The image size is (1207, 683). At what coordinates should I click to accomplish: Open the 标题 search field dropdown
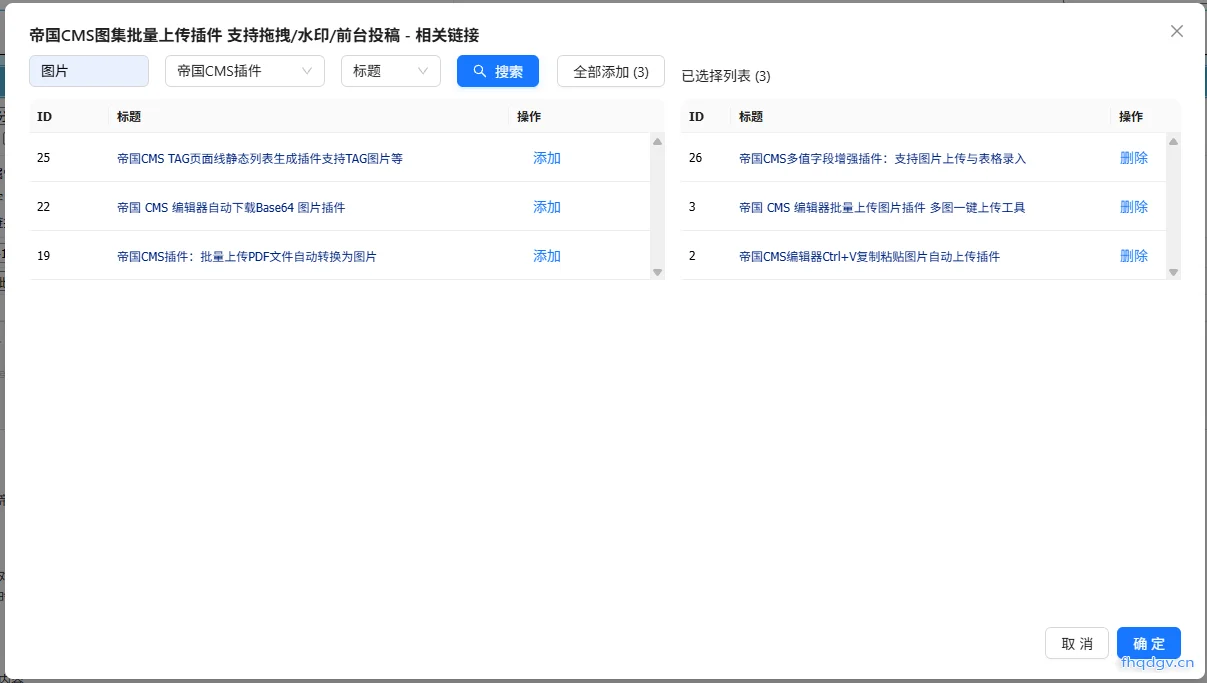[391, 71]
